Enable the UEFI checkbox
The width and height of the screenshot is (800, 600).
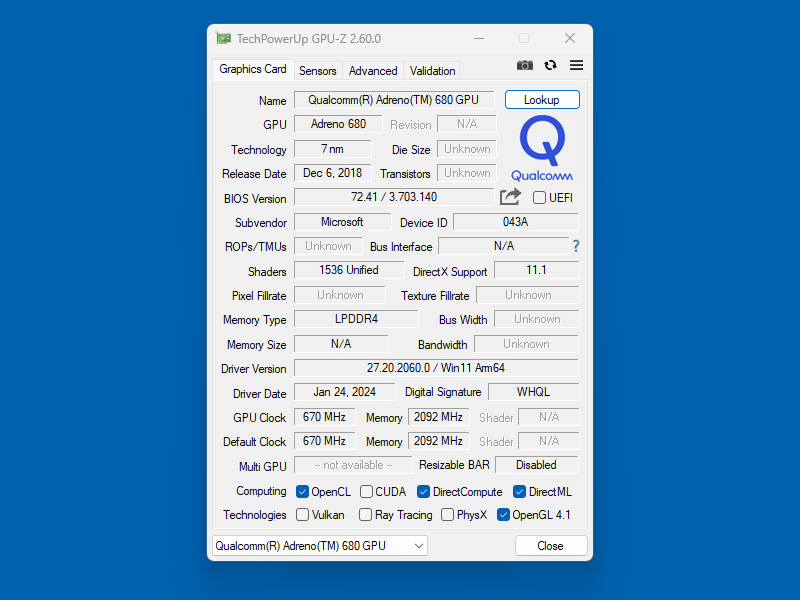[x=538, y=197]
